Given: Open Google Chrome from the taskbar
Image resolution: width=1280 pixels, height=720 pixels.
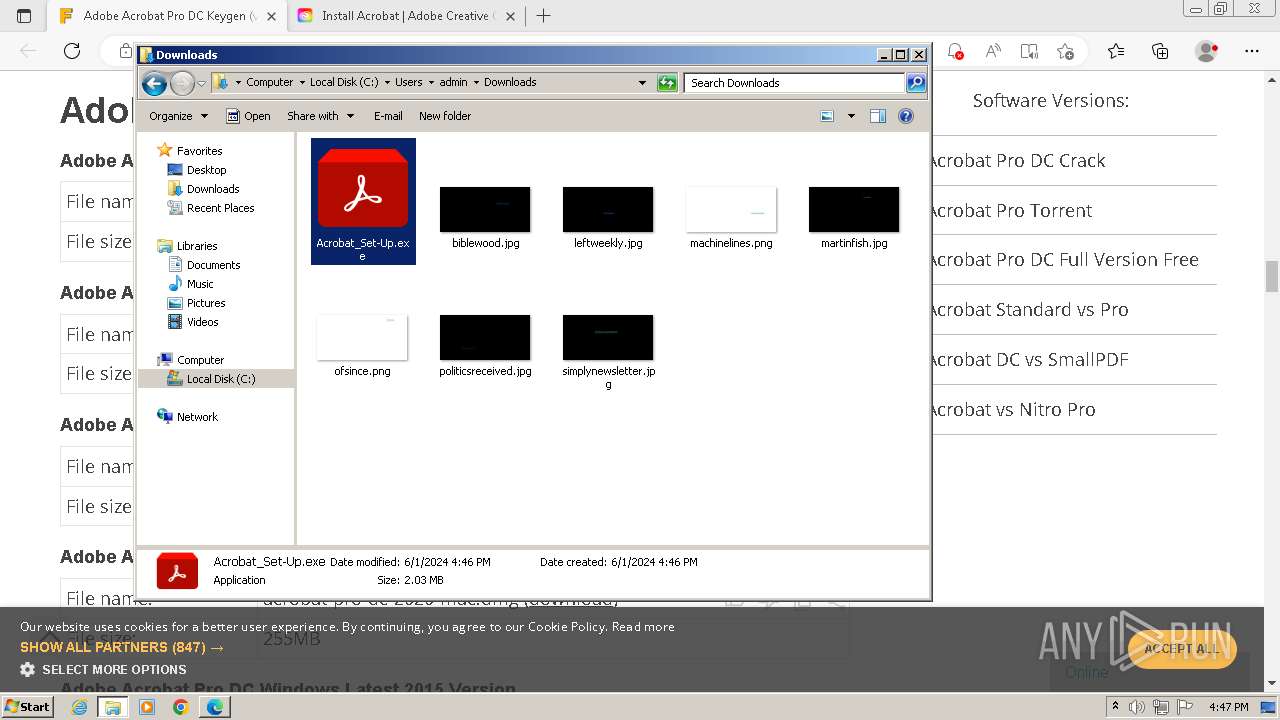Looking at the screenshot, I should [180, 707].
